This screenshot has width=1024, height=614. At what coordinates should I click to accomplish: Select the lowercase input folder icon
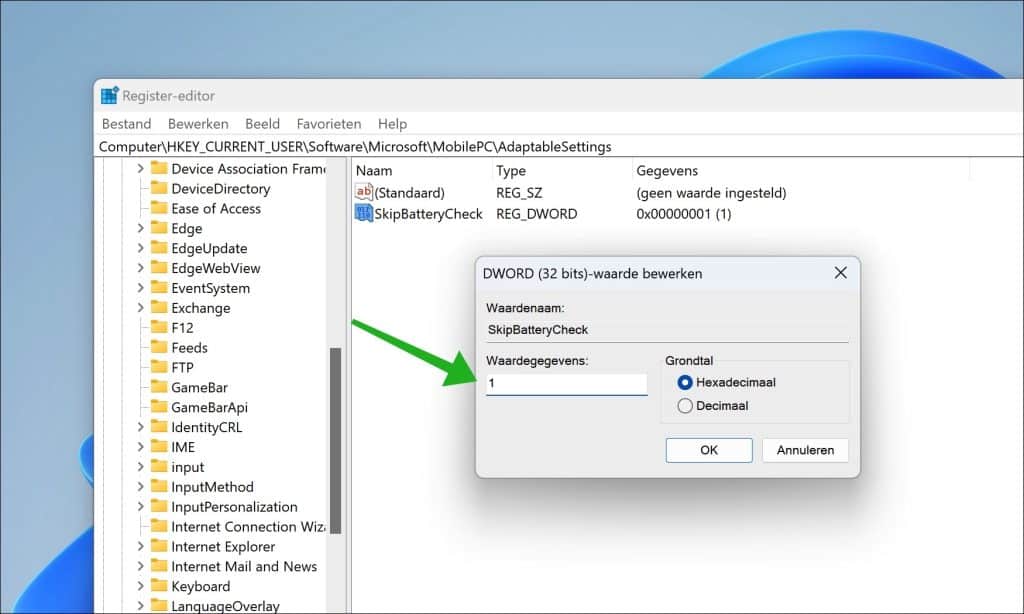(x=159, y=466)
